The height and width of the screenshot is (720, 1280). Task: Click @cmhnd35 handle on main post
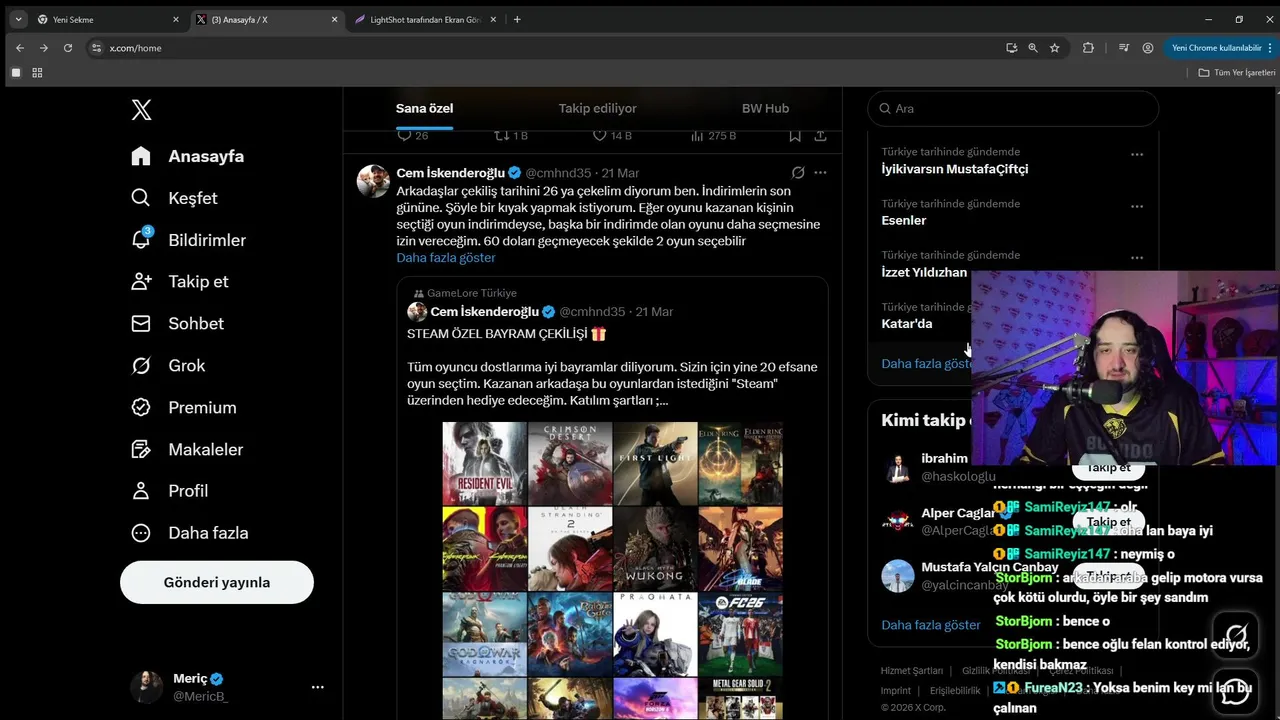point(558,173)
